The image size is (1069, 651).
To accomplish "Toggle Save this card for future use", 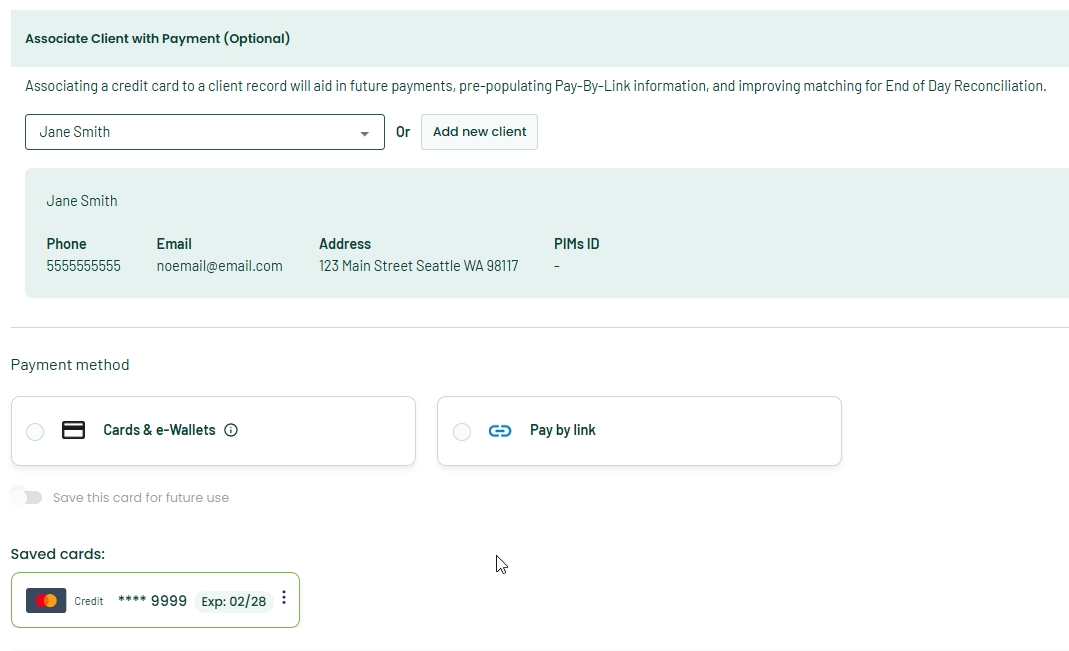I will 27,498.
